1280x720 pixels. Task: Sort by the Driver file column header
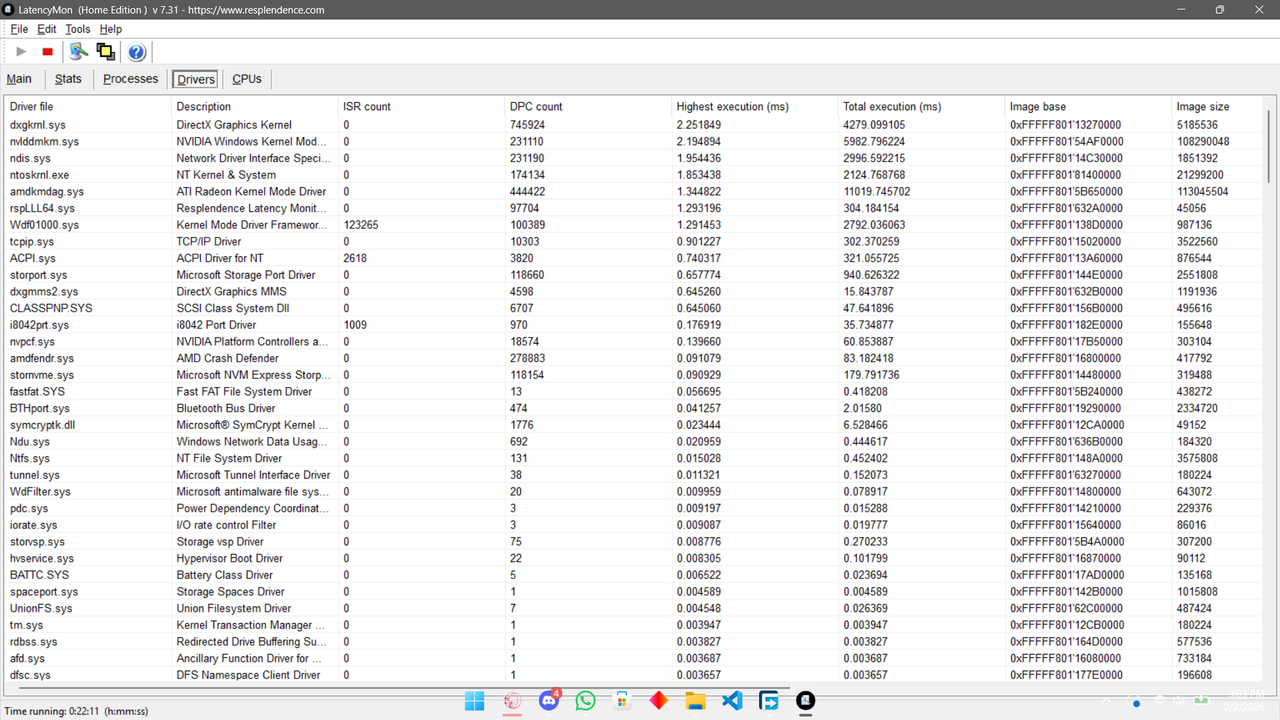(87, 106)
